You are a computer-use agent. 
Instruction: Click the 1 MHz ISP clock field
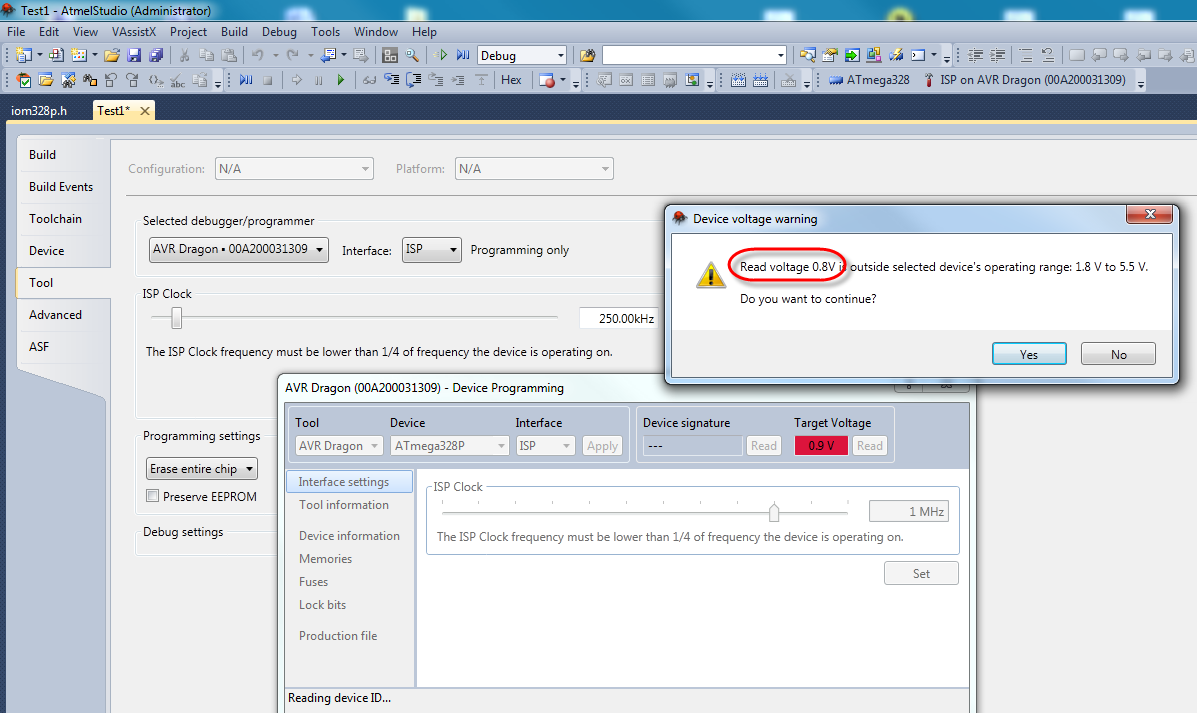(908, 511)
